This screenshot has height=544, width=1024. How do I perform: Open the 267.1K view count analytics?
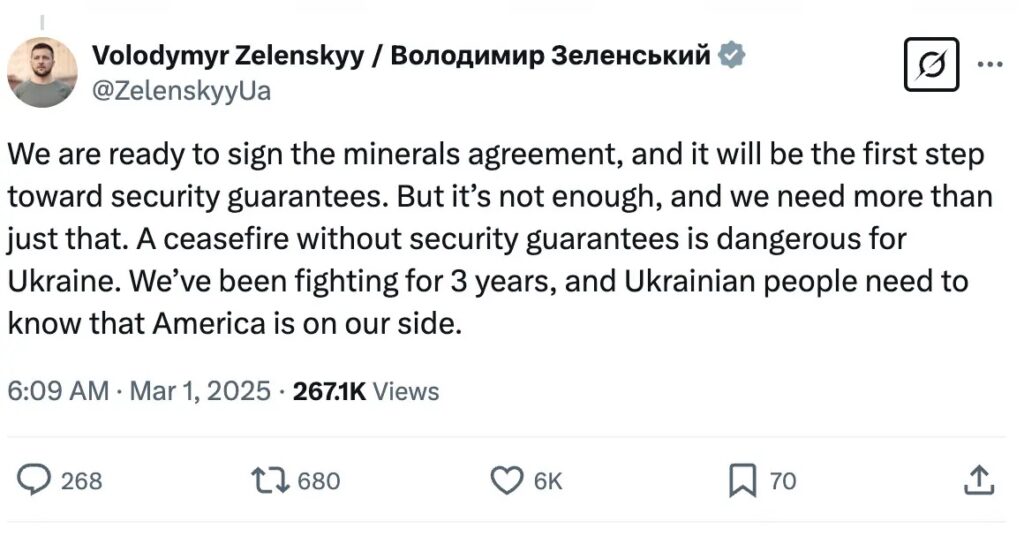coord(329,390)
